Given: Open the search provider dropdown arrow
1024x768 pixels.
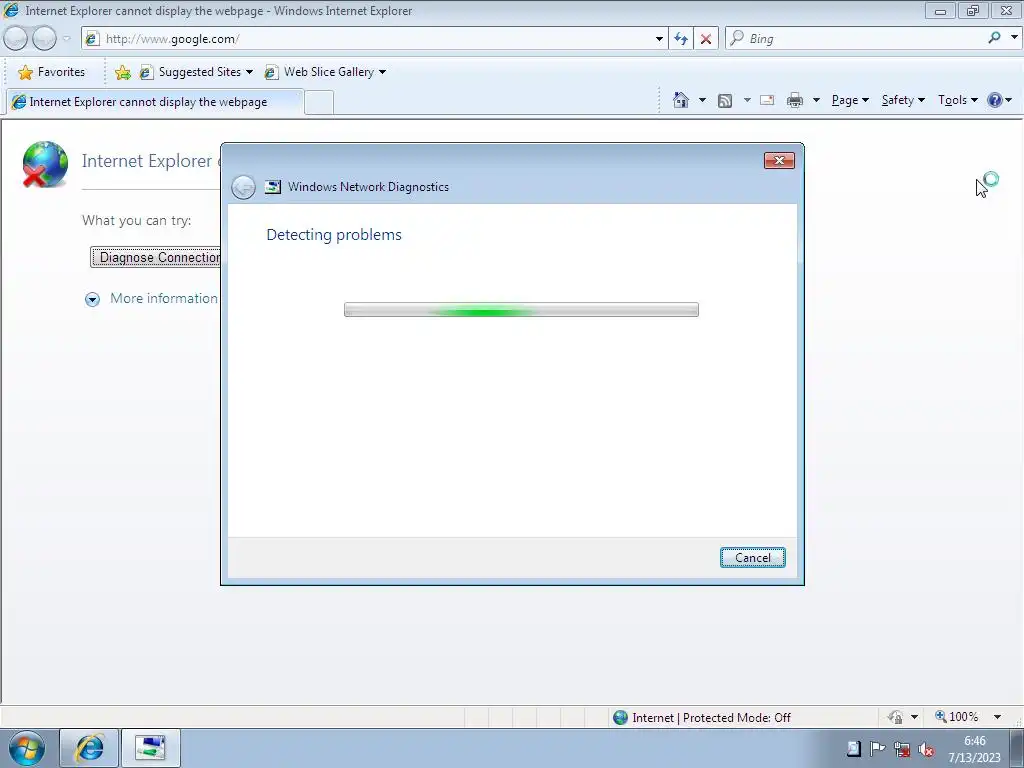Looking at the screenshot, I should click(x=1014, y=38).
